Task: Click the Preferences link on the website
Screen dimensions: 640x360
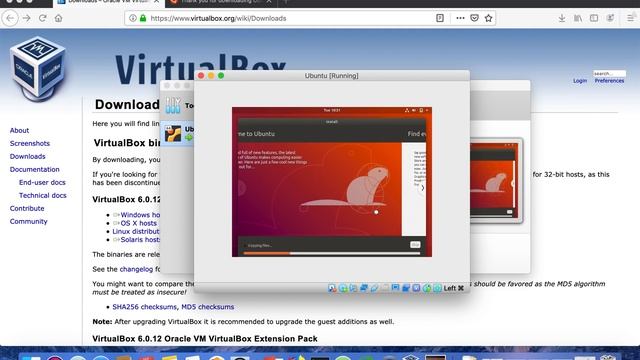Action: pyautogui.click(x=609, y=81)
